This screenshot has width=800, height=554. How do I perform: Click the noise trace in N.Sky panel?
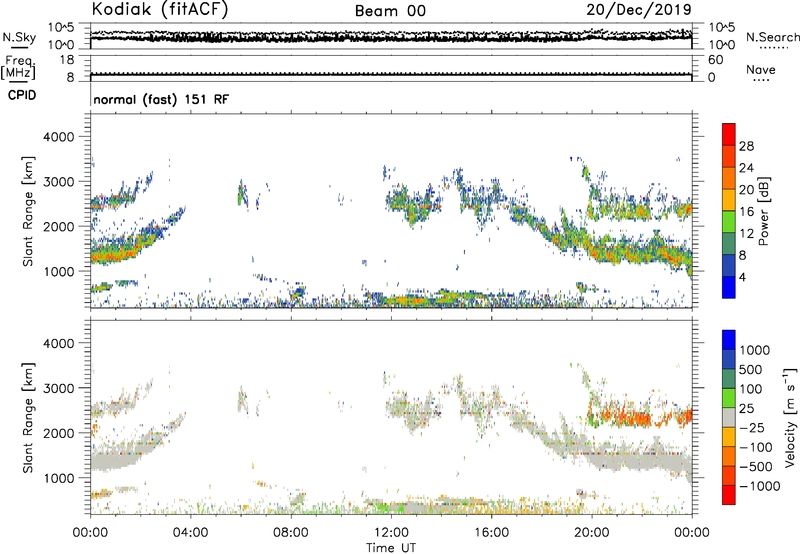(x=391, y=37)
